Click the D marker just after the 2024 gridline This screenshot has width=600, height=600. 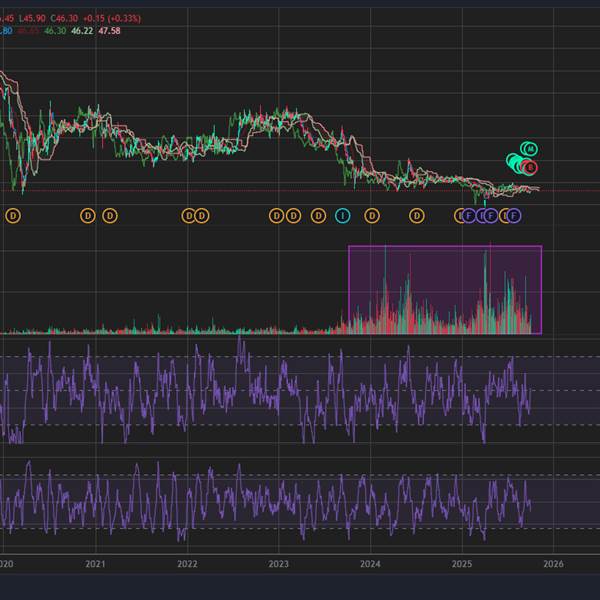372,216
